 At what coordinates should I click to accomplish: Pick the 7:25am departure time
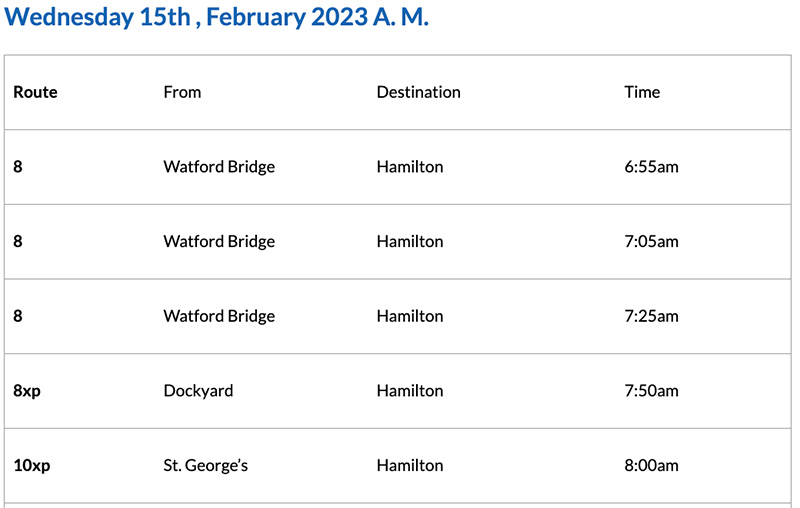click(651, 316)
